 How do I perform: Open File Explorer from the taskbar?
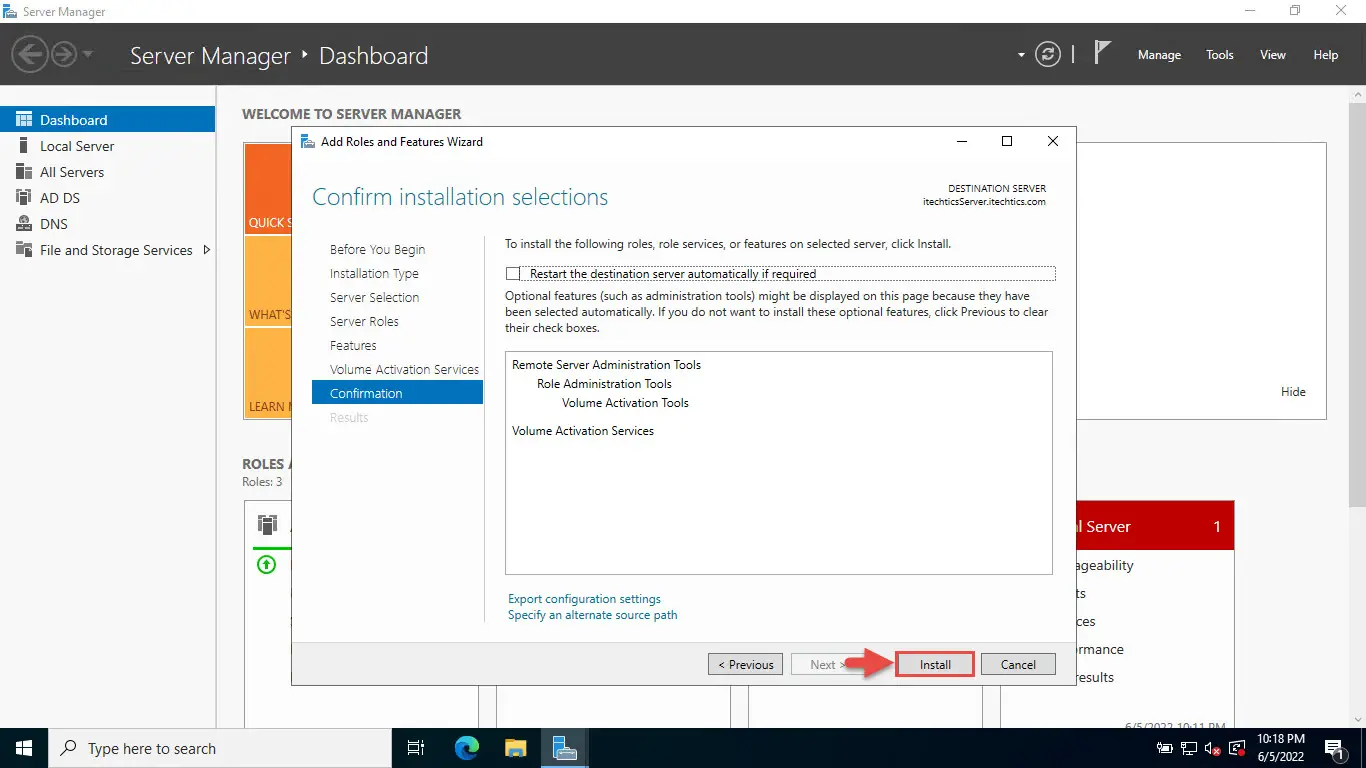tap(515, 748)
